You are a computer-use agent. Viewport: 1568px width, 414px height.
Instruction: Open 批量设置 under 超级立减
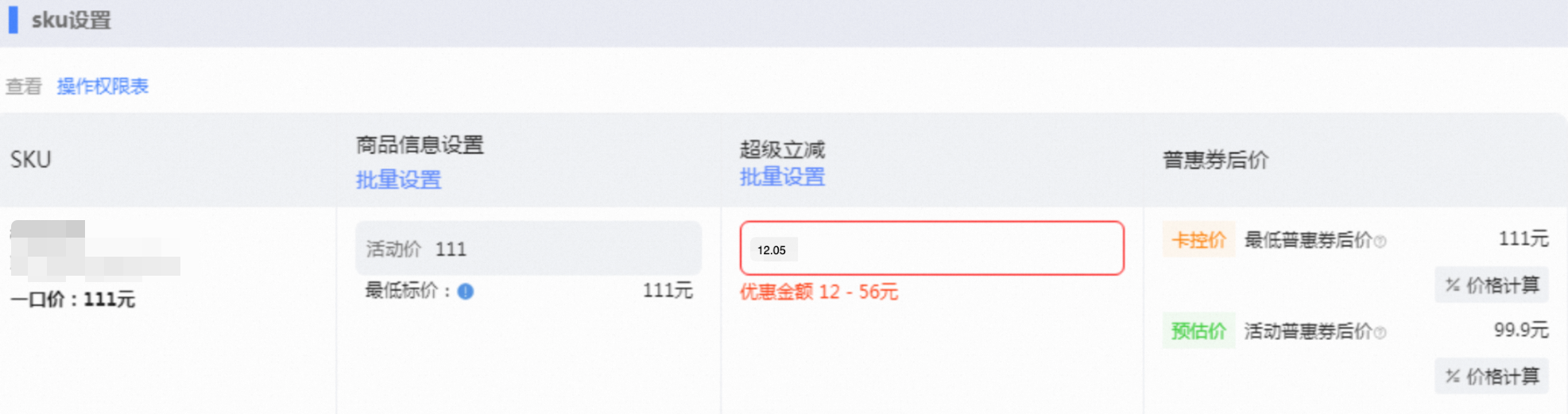[782, 177]
